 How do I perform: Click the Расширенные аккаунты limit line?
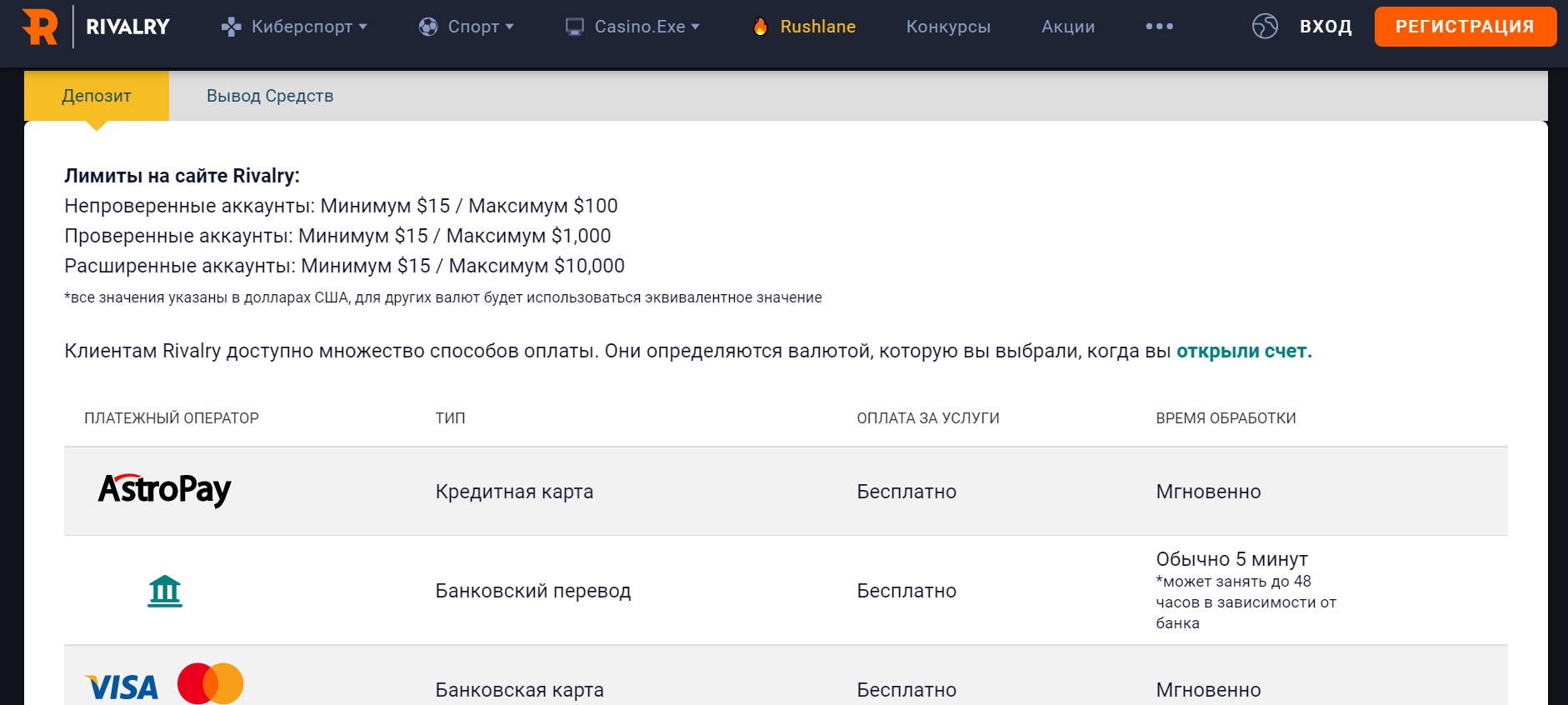[344, 266]
